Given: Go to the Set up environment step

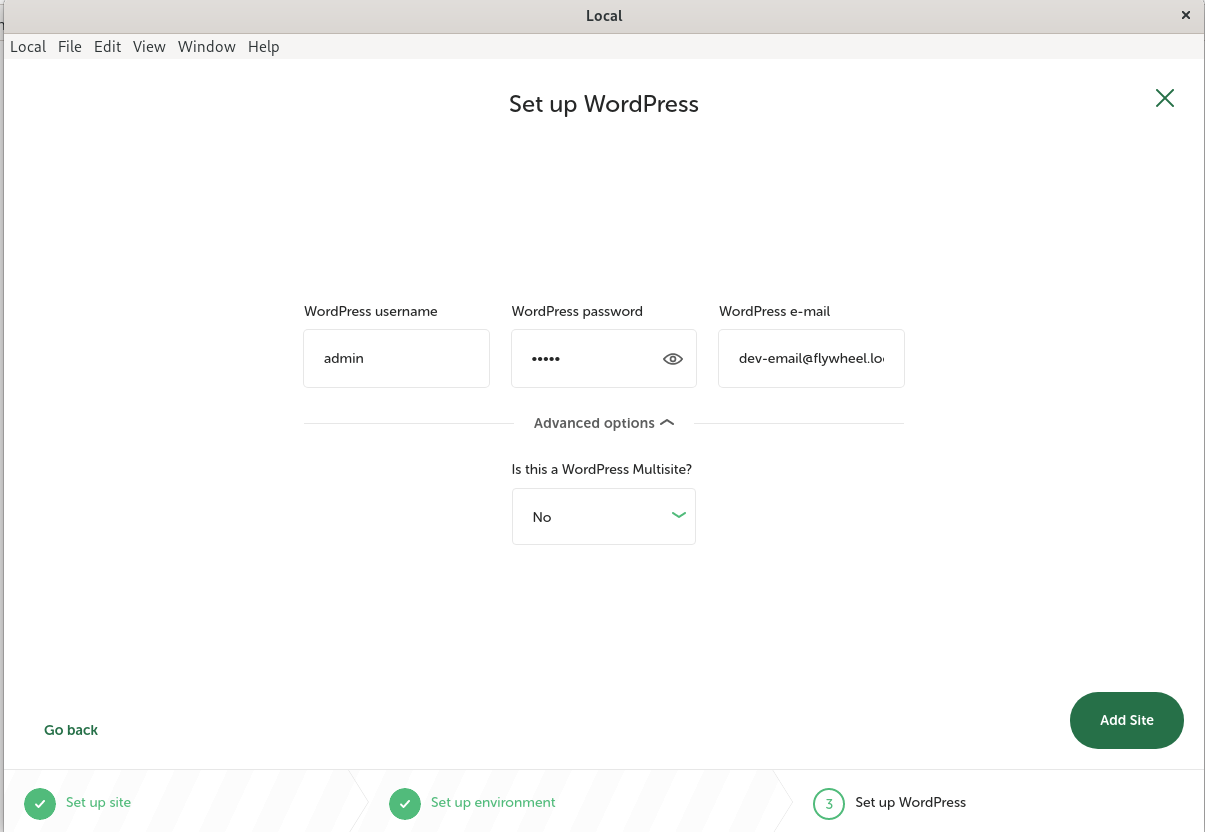Looking at the screenshot, I should click(493, 803).
